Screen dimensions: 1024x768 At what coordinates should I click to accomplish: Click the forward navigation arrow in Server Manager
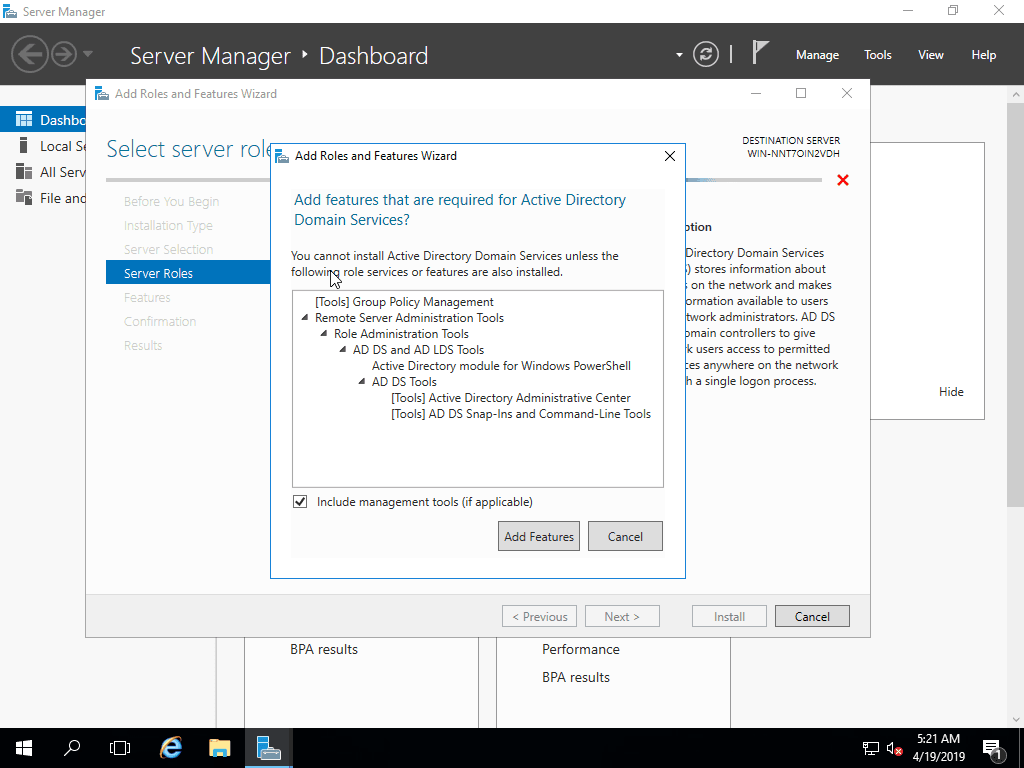point(64,54)
